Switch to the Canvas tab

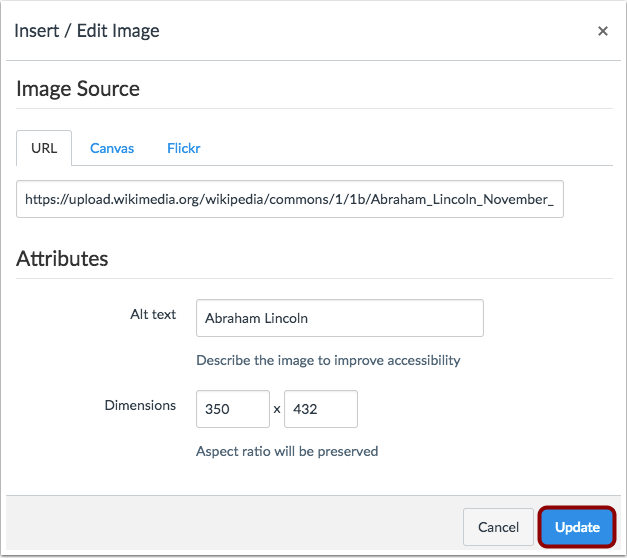pyautogui.click(x=112, y=148)
